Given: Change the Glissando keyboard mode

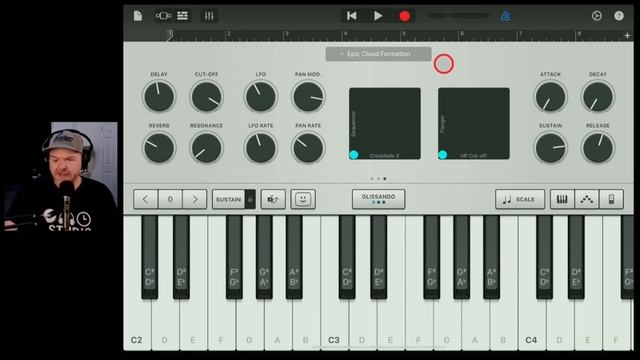Looking at the screenshot, I should (x=378, y=199).
